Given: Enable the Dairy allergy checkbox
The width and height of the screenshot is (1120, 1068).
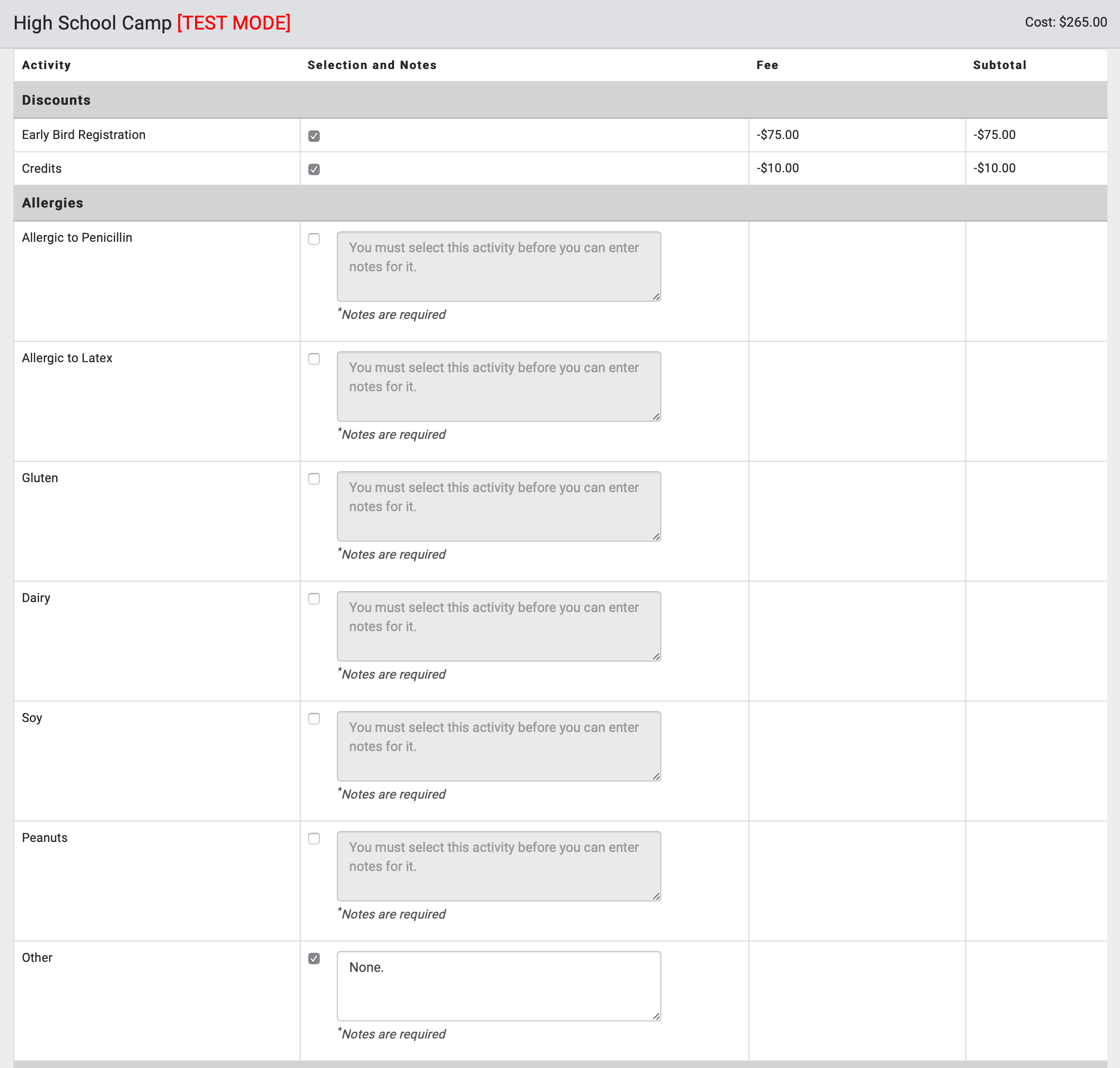Looking at the screenshot, I should (x=314, y=599).
